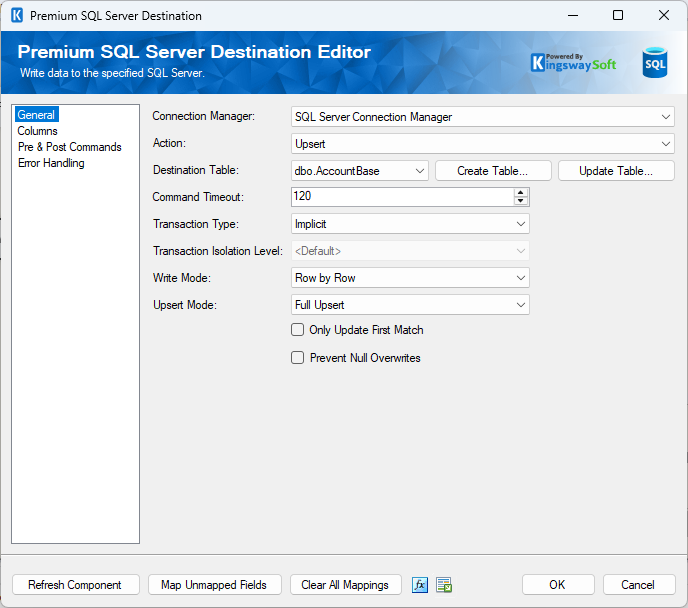This screenshot has height=608, width=688.
Task: Open Destination Table dropdown dbo.AccountBase
Action: click(x=360, y=171)
